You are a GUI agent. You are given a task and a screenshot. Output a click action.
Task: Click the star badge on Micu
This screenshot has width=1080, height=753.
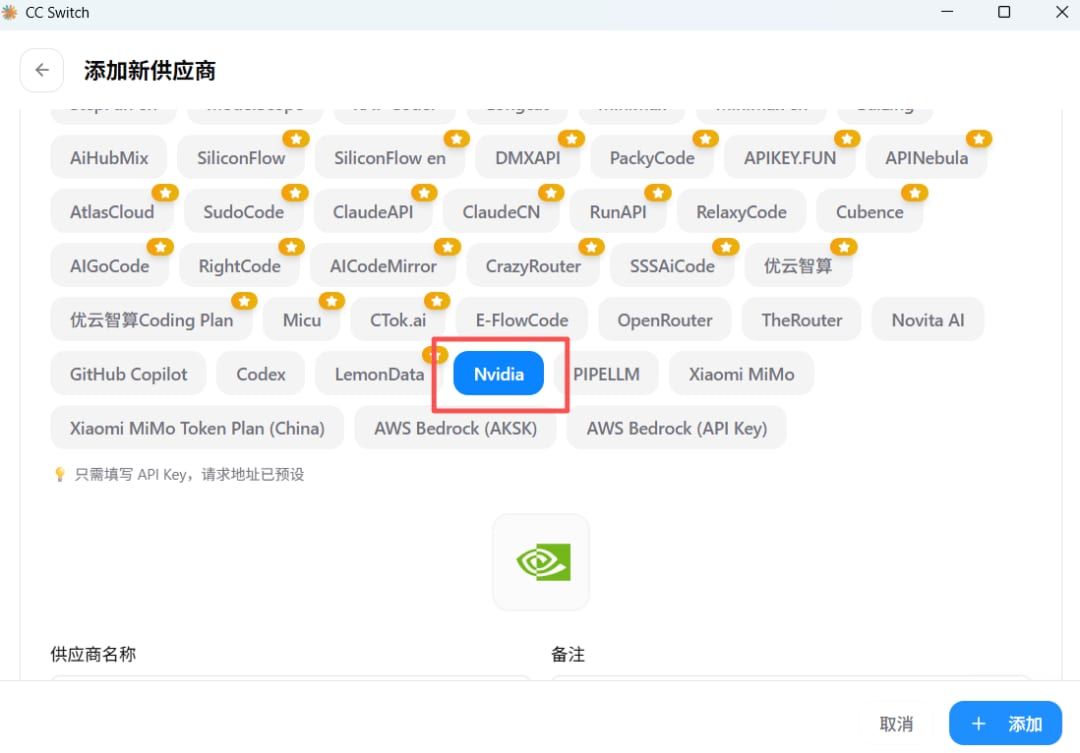pyautogui.click(x=331, y=300)
